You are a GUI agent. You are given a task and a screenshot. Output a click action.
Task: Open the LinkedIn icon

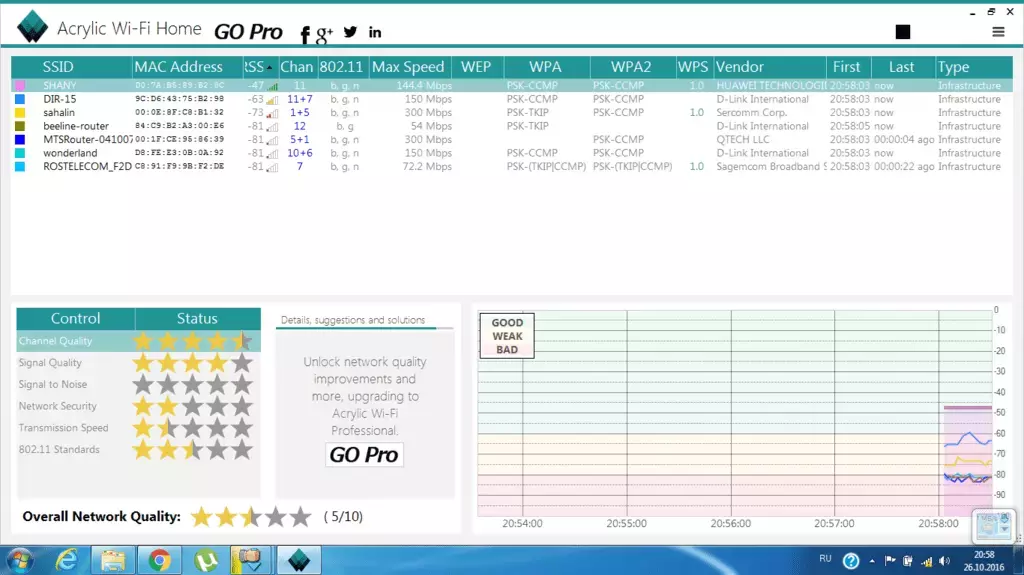[x=375, y=32]
